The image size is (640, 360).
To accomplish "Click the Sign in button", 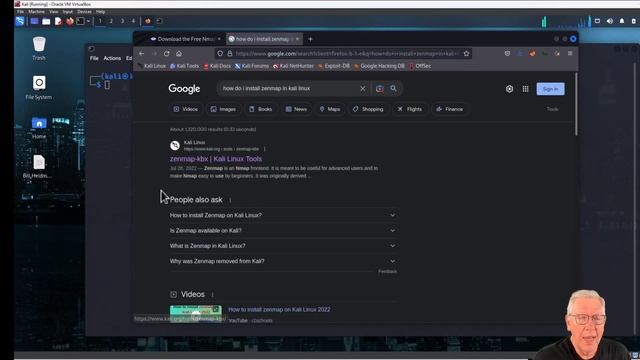I will pos(550,89).
